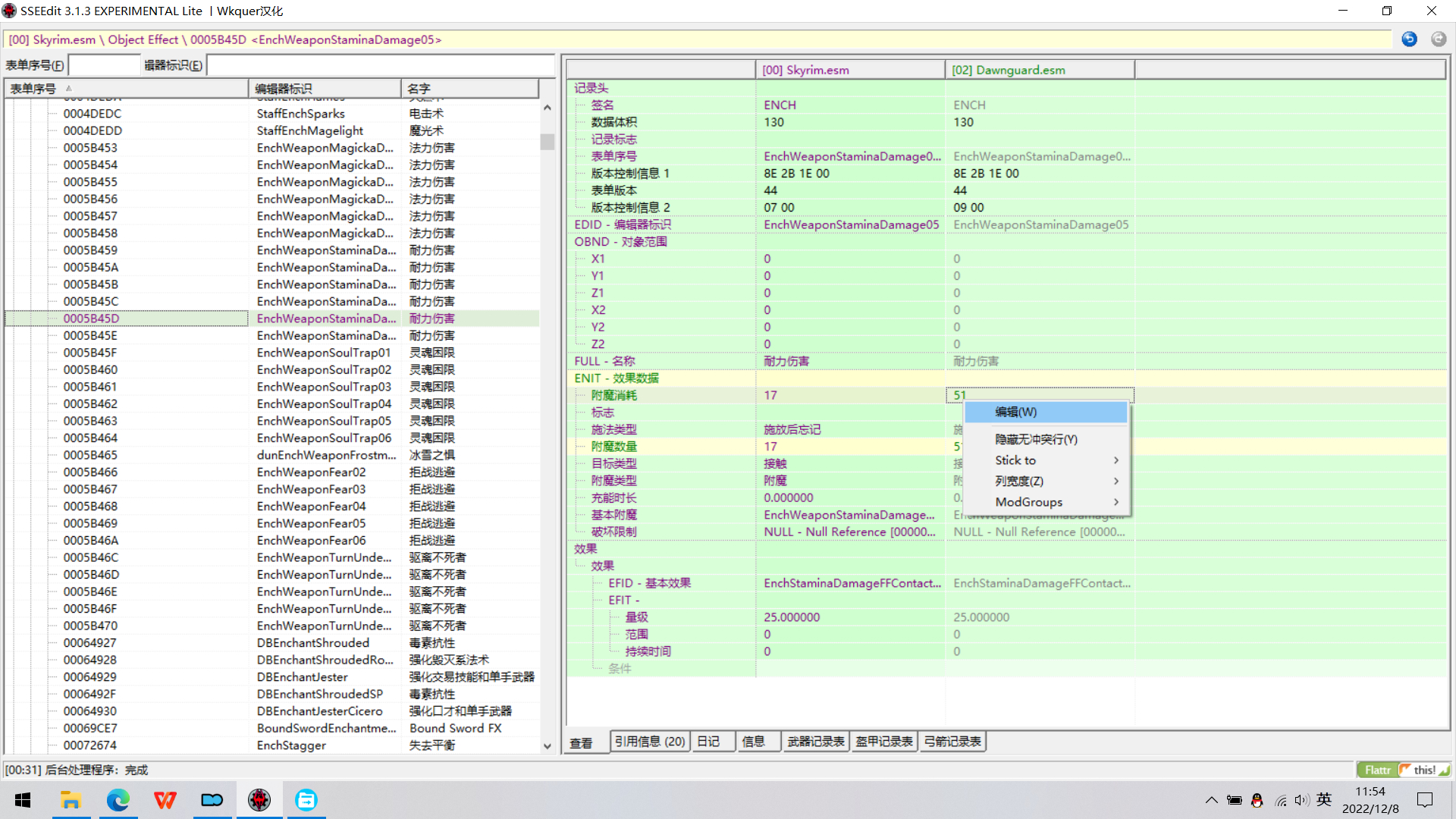Sort list by 编辑器标识 column header
Image resolution: width=1456 pixels, height=819 pixels.
(x=325, y=89)
